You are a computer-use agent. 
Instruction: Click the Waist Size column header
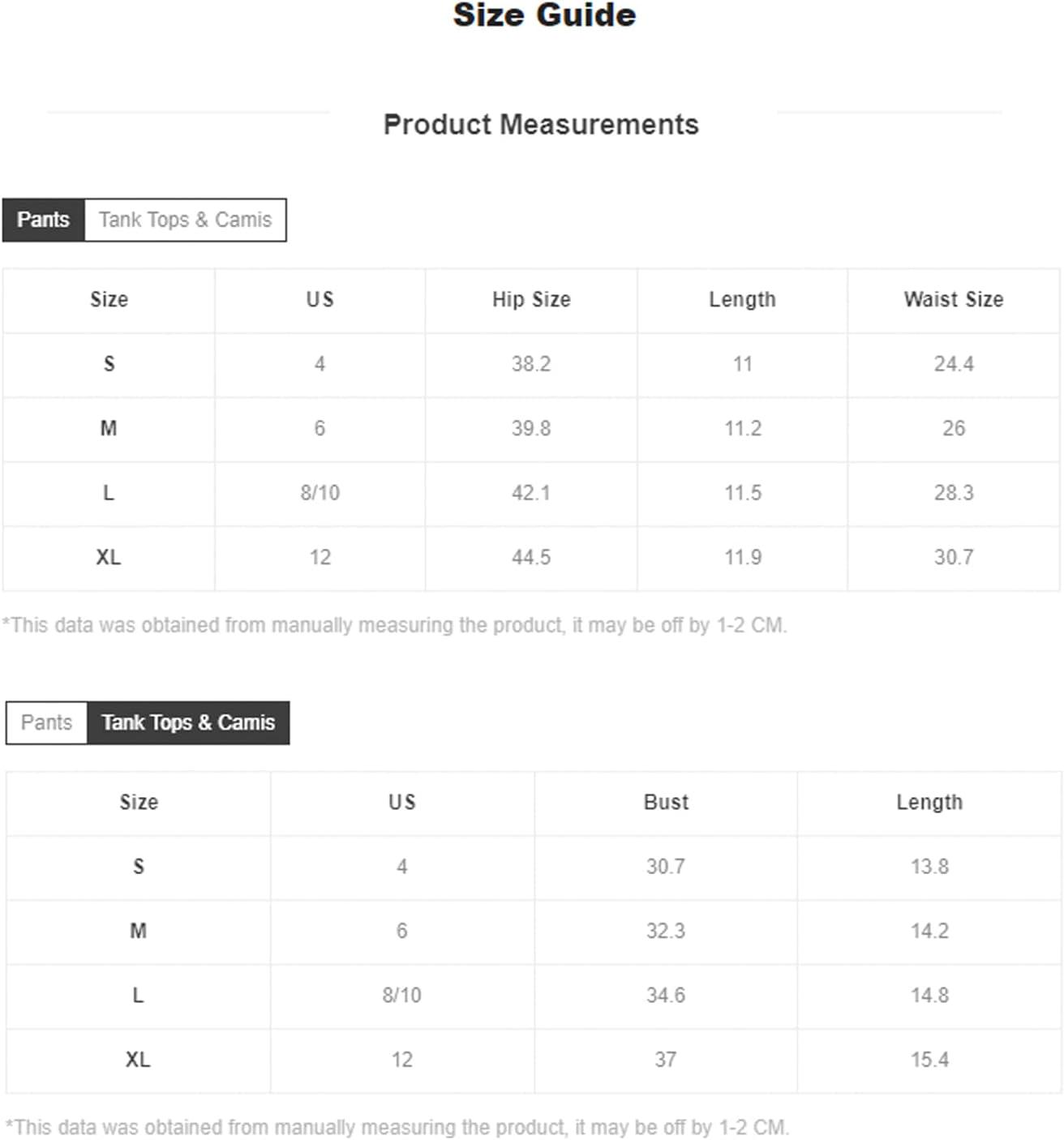point(954,300)
